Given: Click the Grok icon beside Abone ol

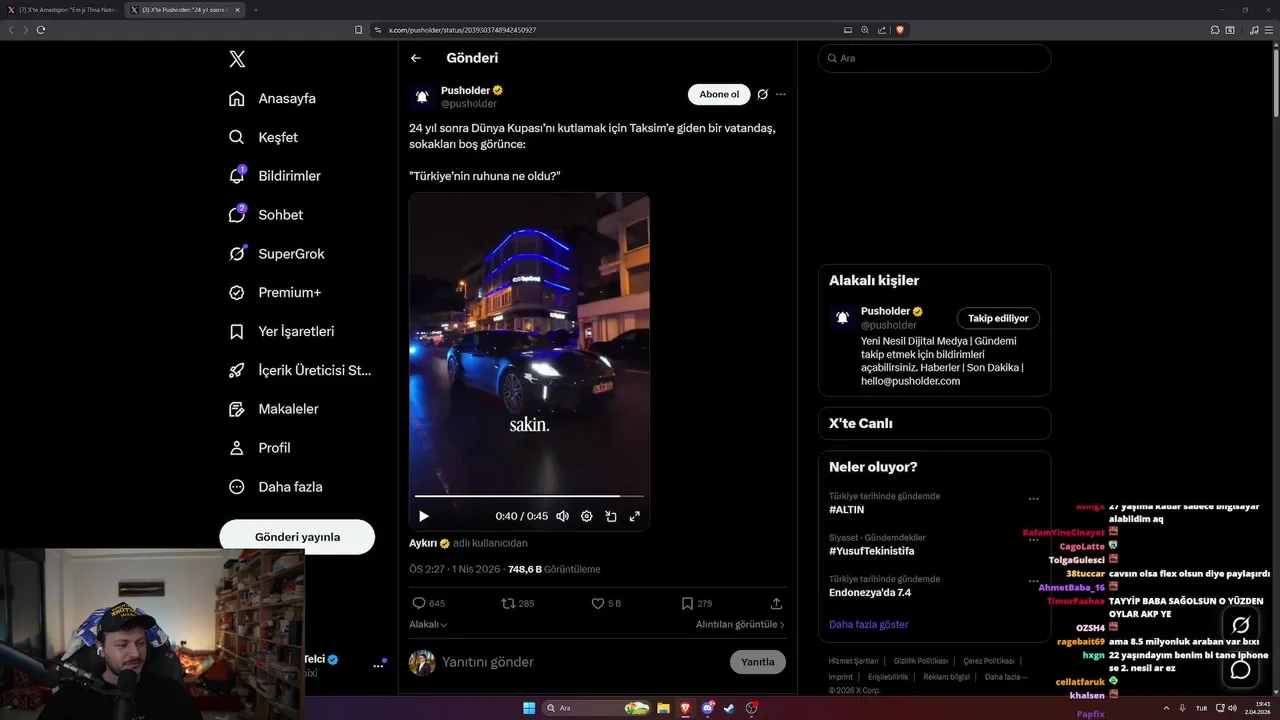Looking at the screenshot, I should [x=762, y=94].
